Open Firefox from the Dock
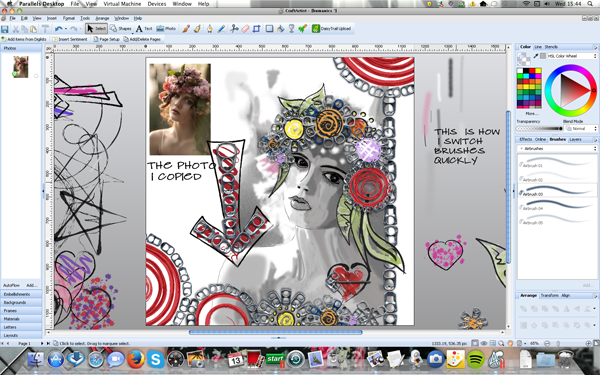 136,359
